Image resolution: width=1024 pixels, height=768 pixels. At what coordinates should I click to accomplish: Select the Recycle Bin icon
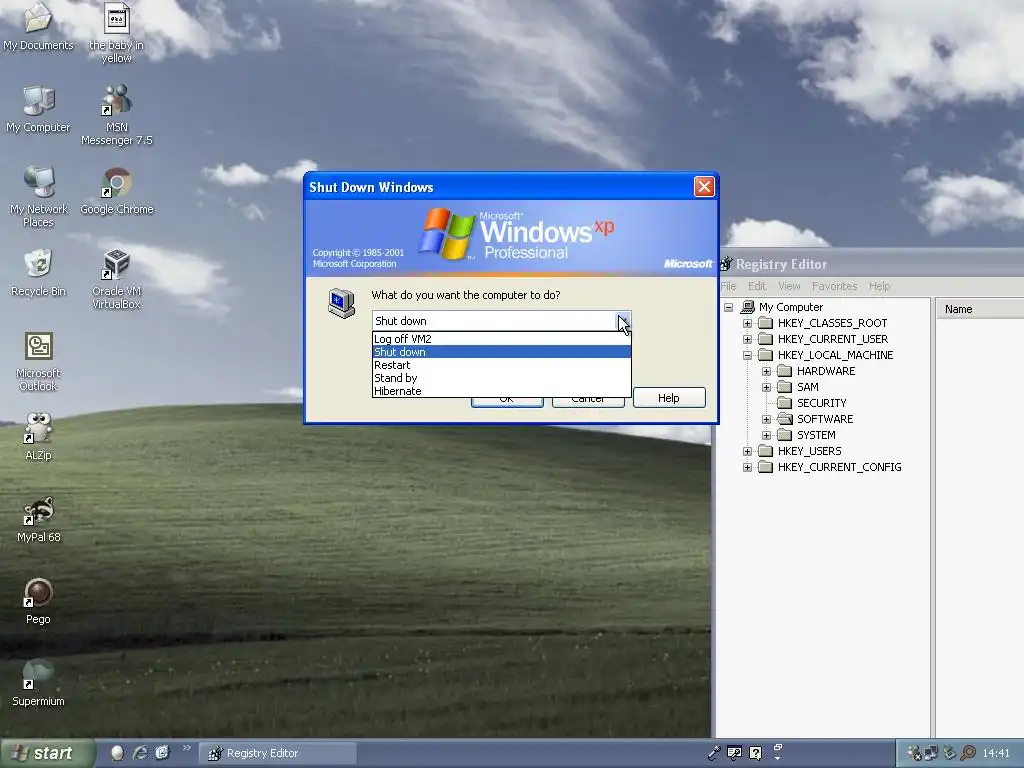(38, 272)
